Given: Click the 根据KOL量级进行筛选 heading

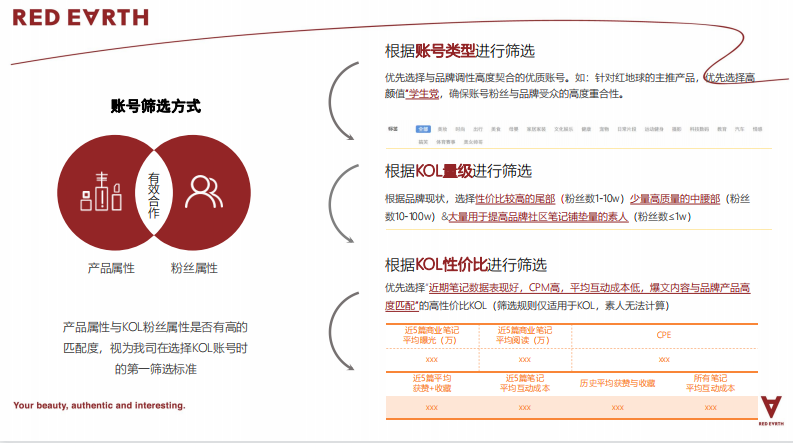Looking at the screenshot, I should (x=458, y=171).
